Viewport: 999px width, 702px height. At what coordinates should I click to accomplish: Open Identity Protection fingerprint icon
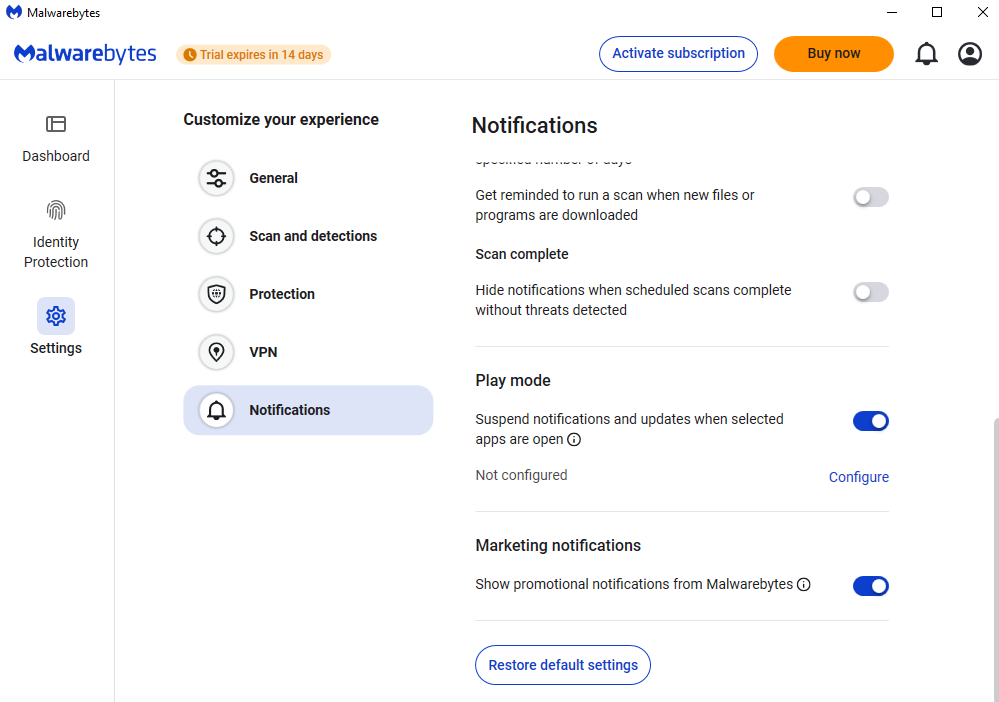(56, 210)
